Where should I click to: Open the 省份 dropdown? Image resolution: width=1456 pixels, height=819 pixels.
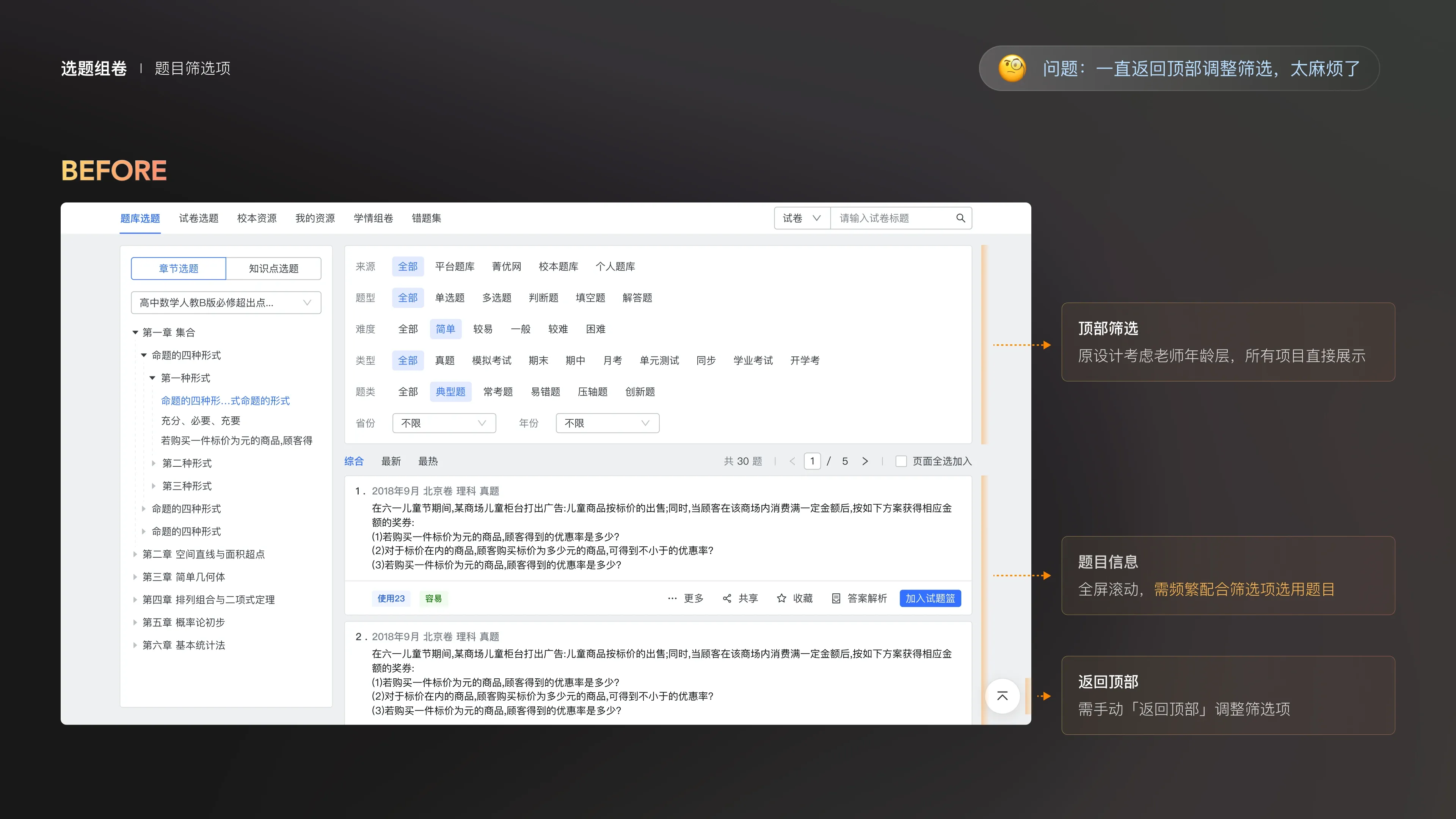444,424
